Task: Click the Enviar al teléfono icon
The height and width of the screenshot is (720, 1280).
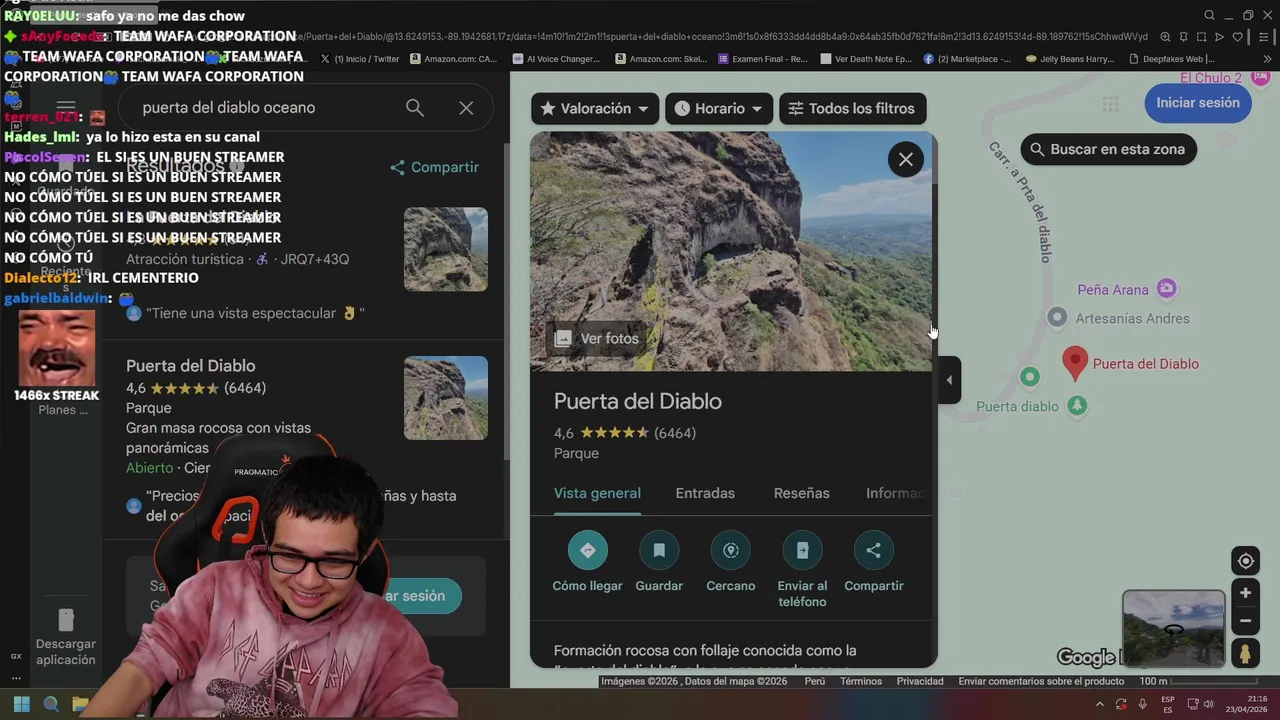Action: click(x=802, y=550)
